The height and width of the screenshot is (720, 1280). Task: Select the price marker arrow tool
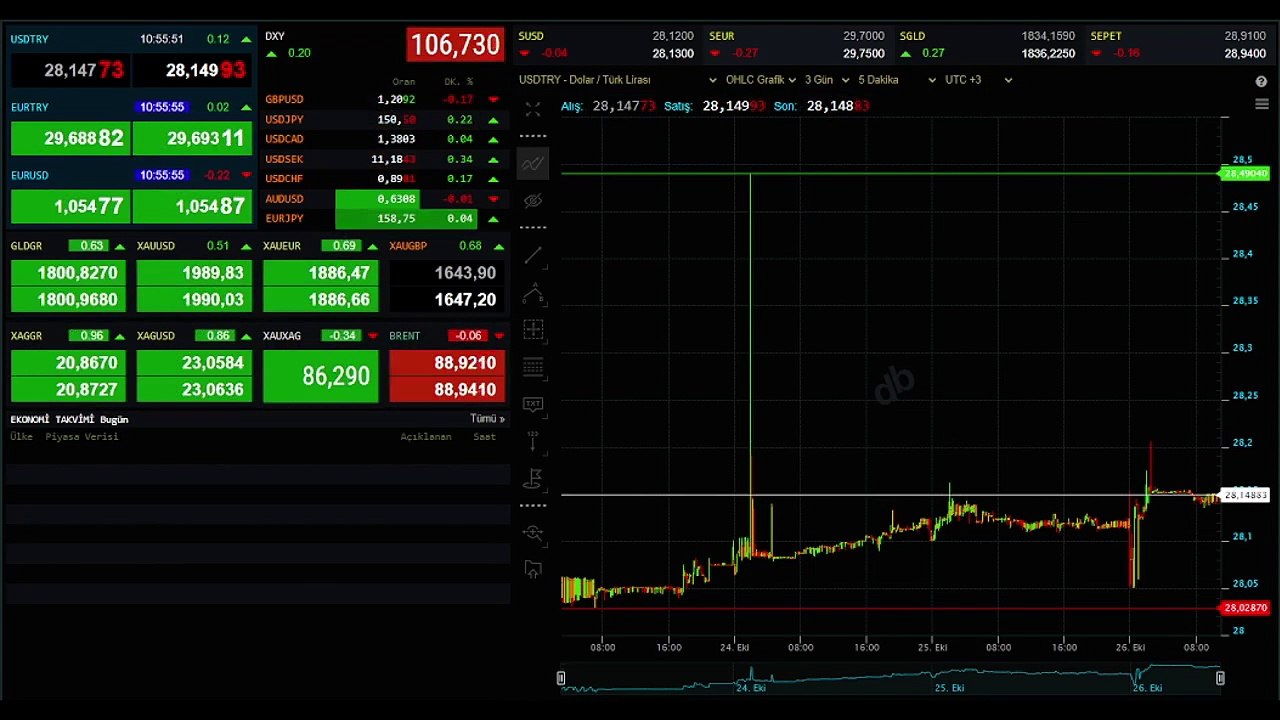click(533, 441)
